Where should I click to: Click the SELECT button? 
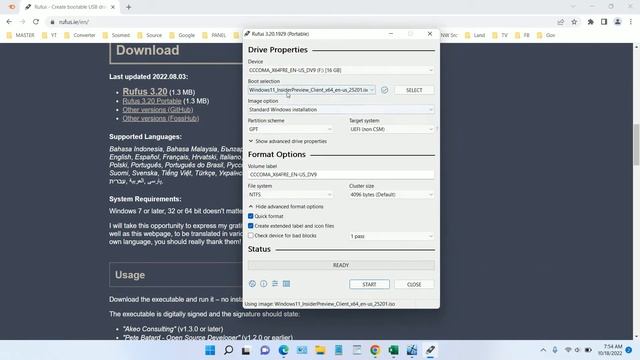pyautogui.click(x=414, y=90)
